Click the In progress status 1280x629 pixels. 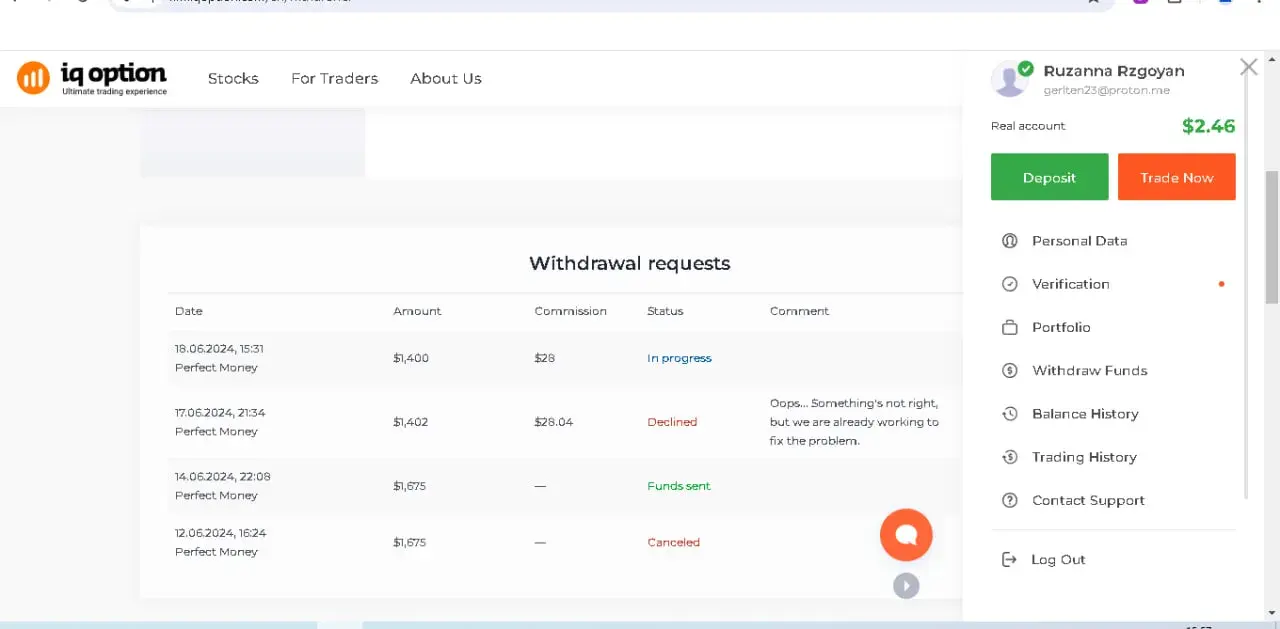679,358
